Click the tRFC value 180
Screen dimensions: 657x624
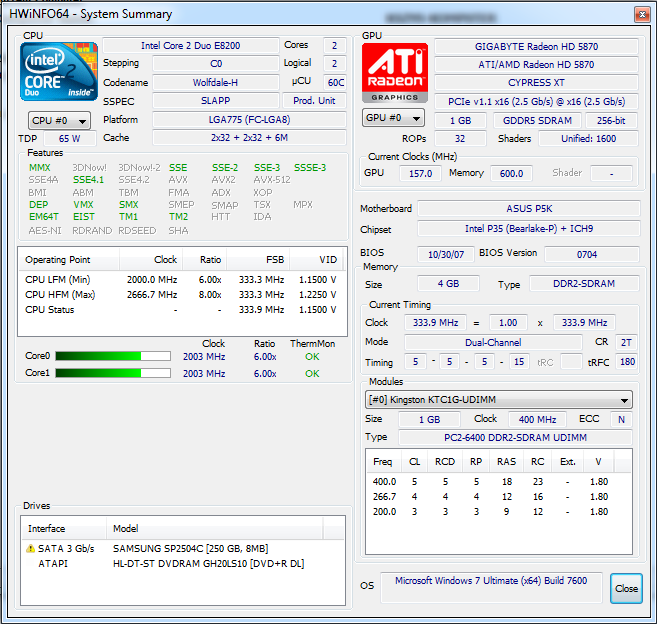[x=627, y=362]
